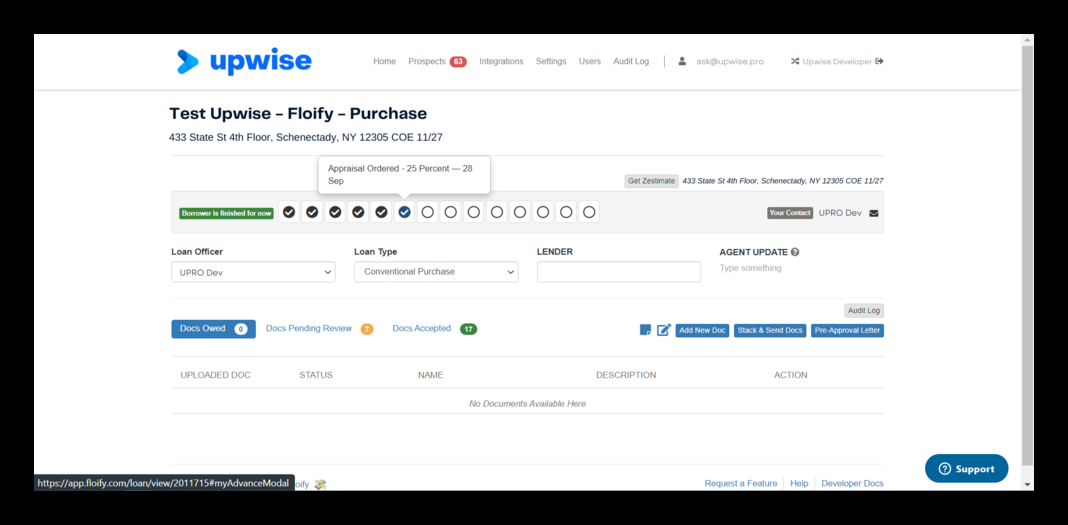Viewport: 1068px width, 525px height.
Task: Check the first empty milestone circle after the blue one
Action: [428, 212]
